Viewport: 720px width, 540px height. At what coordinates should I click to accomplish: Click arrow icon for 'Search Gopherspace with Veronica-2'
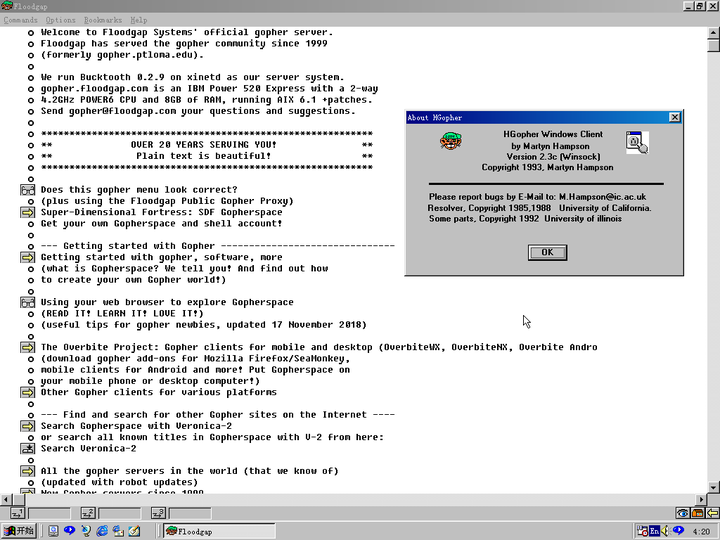click(x=28, y=426)
